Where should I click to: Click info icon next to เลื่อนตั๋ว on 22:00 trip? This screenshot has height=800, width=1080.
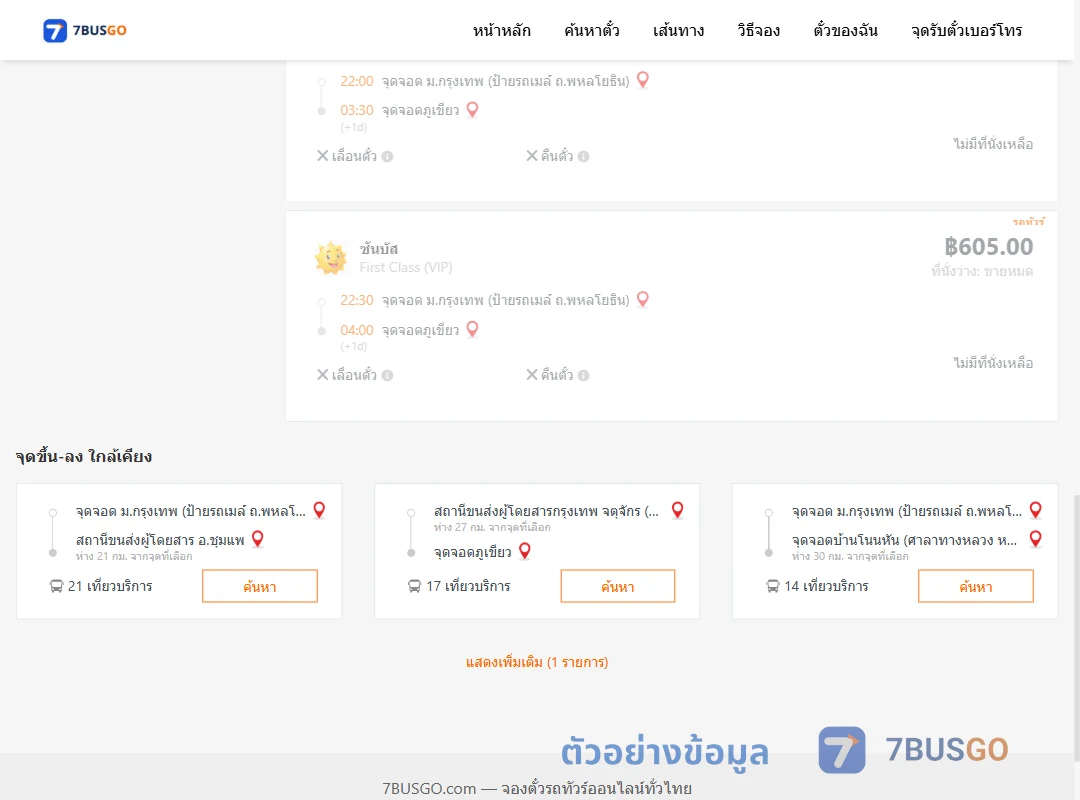pos(388,156)
